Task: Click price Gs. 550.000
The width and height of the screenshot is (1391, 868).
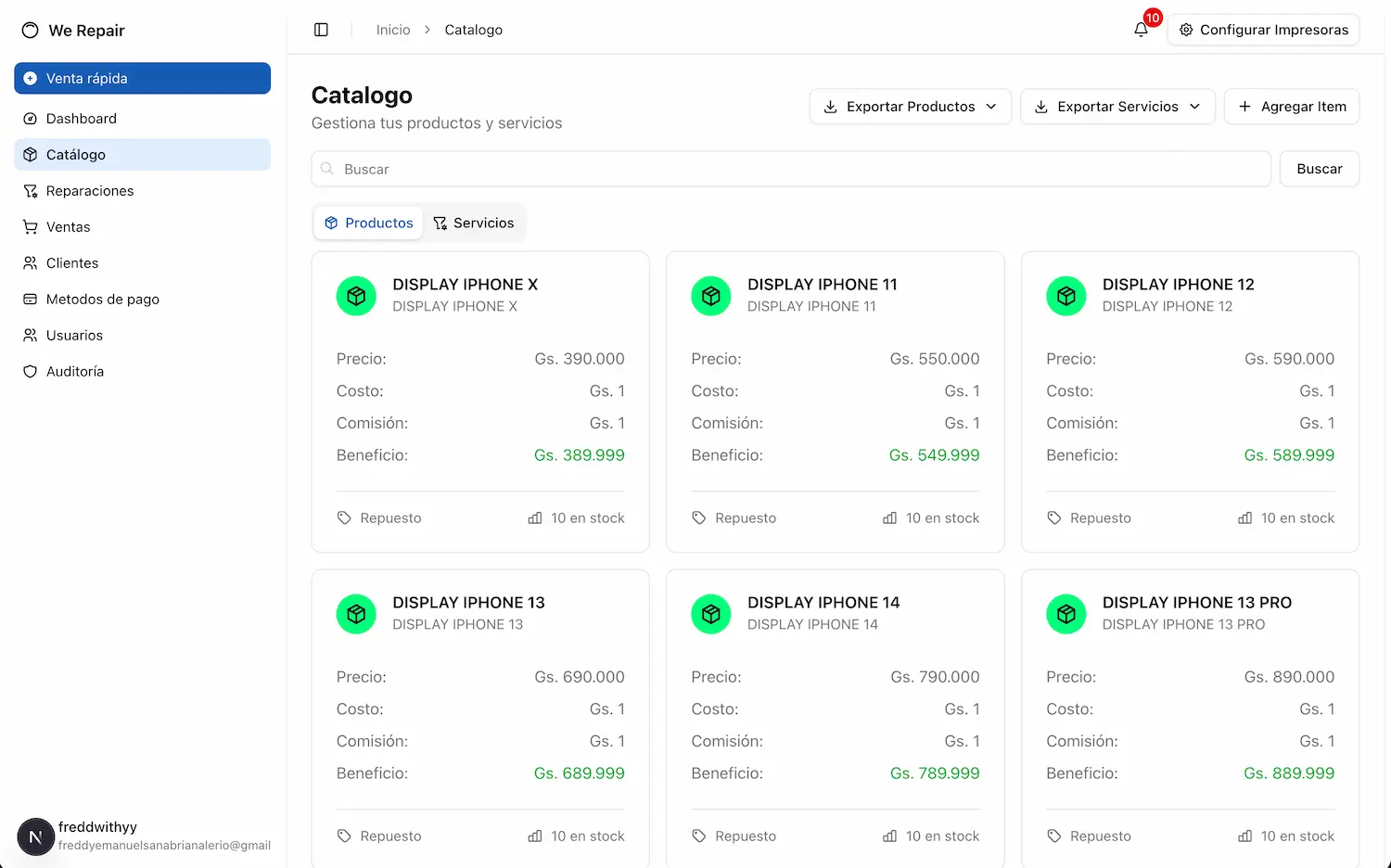Action: tap(934, 359)
